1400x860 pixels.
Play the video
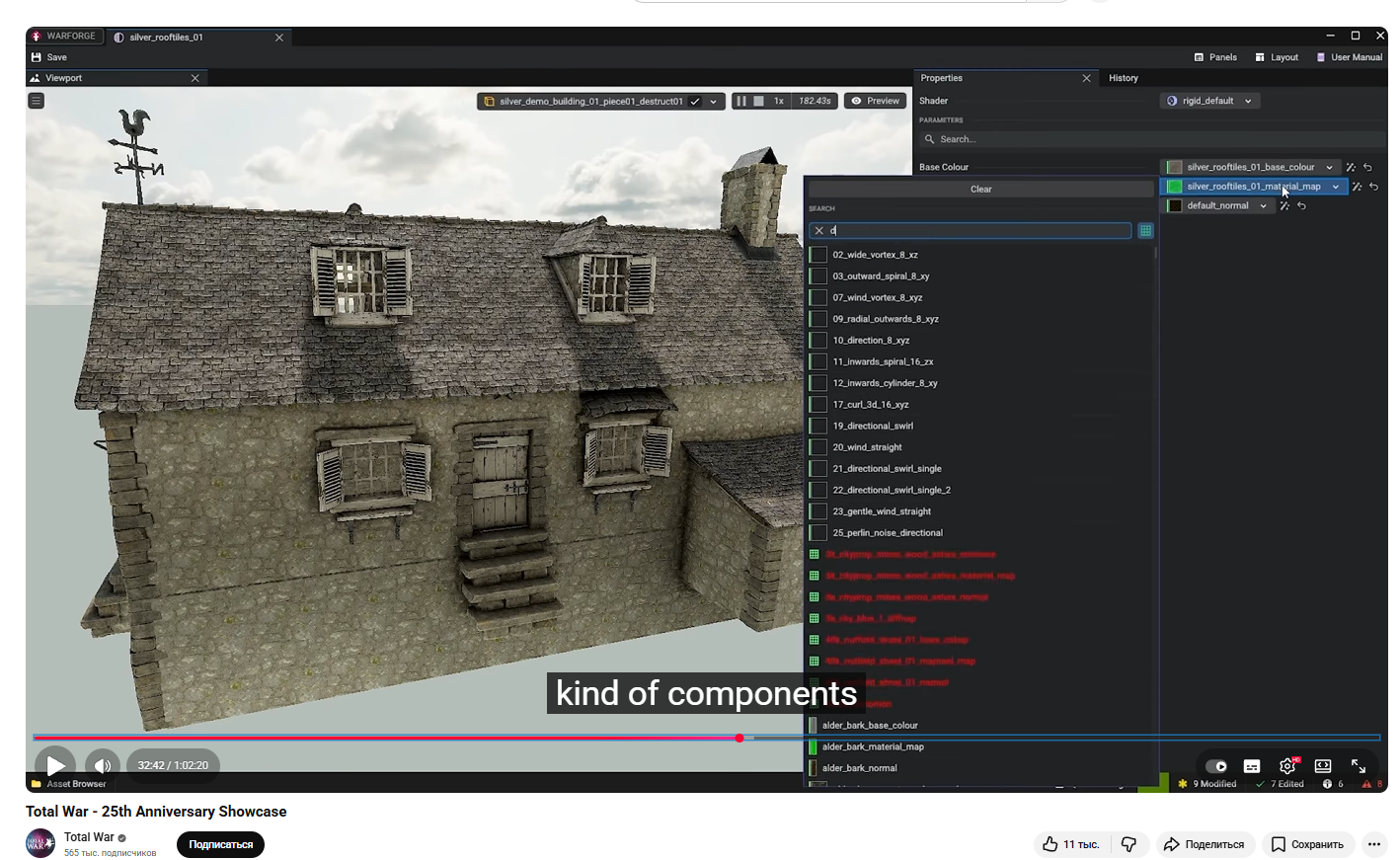pyautogui.click(x=55, y=766)
